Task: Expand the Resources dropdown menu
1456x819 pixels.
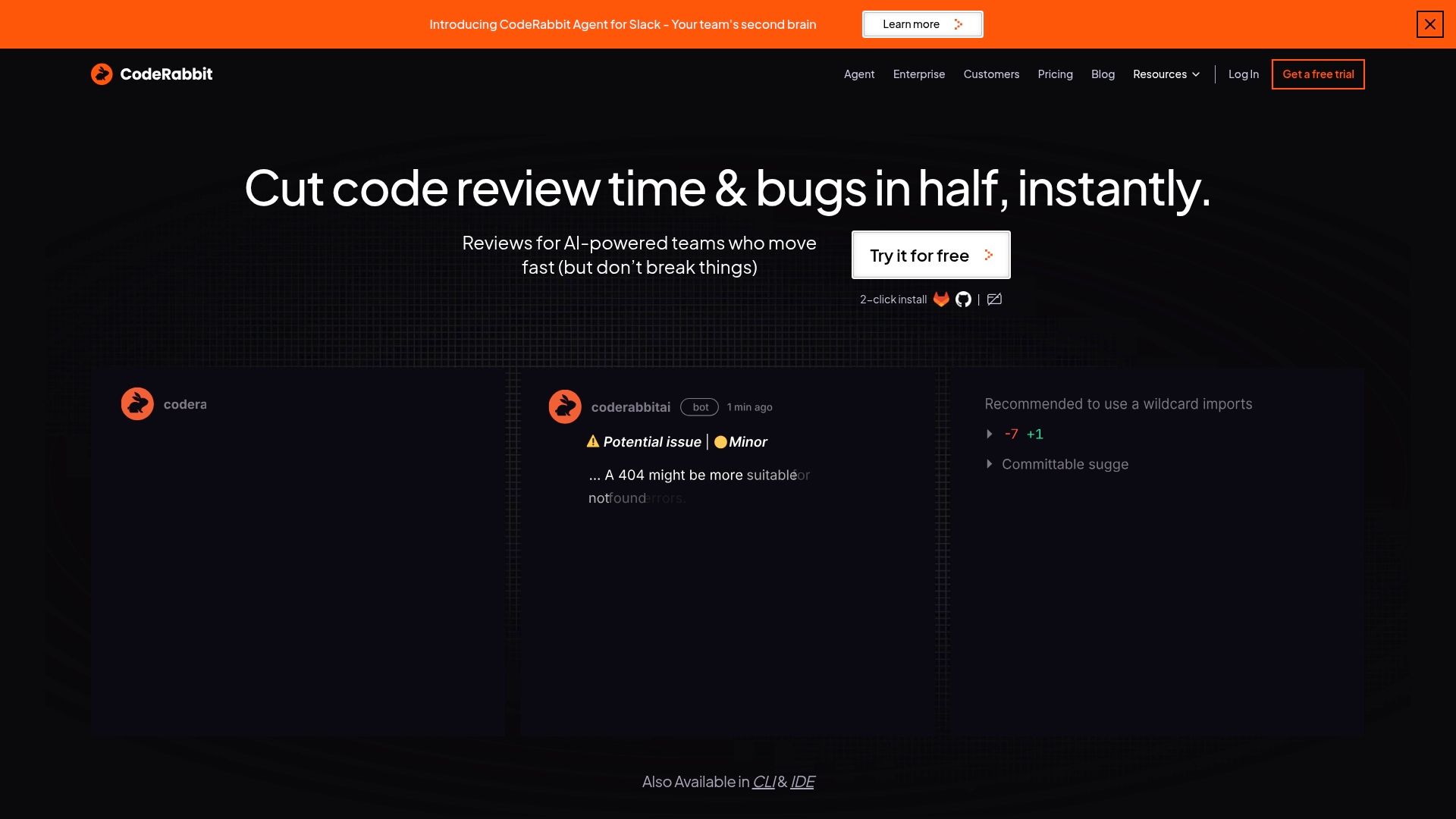Action: (1166, 74)
